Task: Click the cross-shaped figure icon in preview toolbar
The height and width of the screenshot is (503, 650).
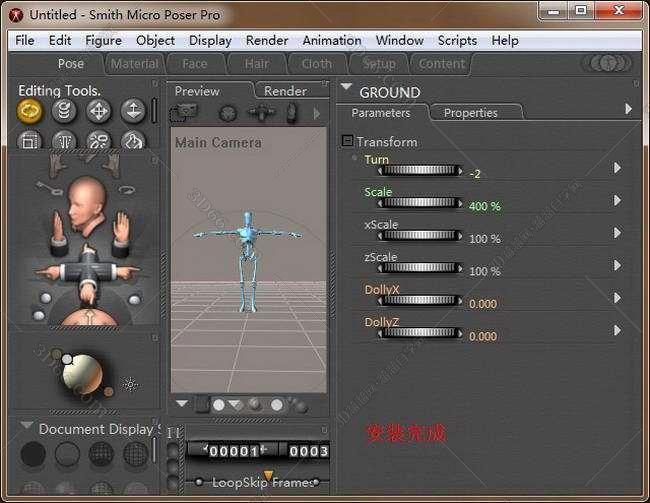Action: (x=261, y=113)
